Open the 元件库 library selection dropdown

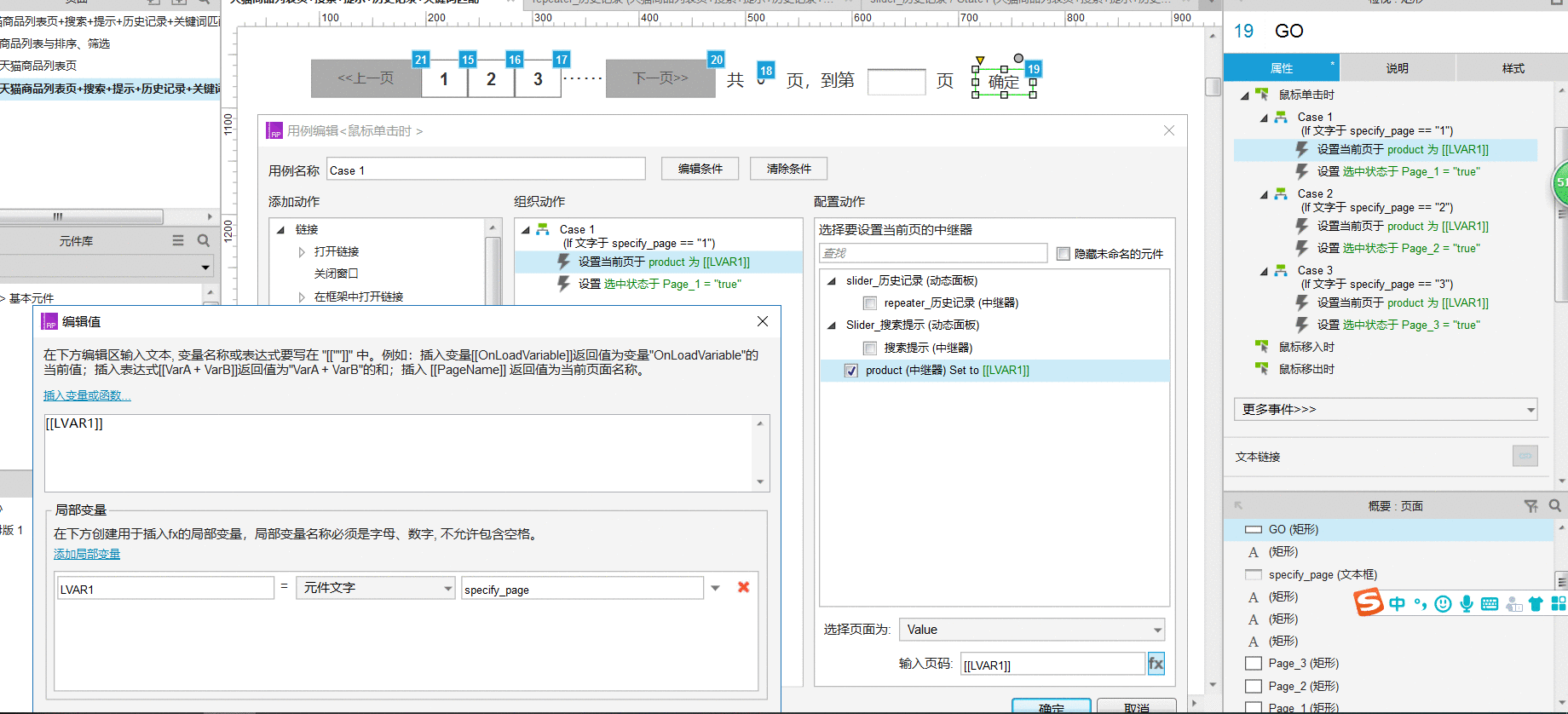coord(107,267)
